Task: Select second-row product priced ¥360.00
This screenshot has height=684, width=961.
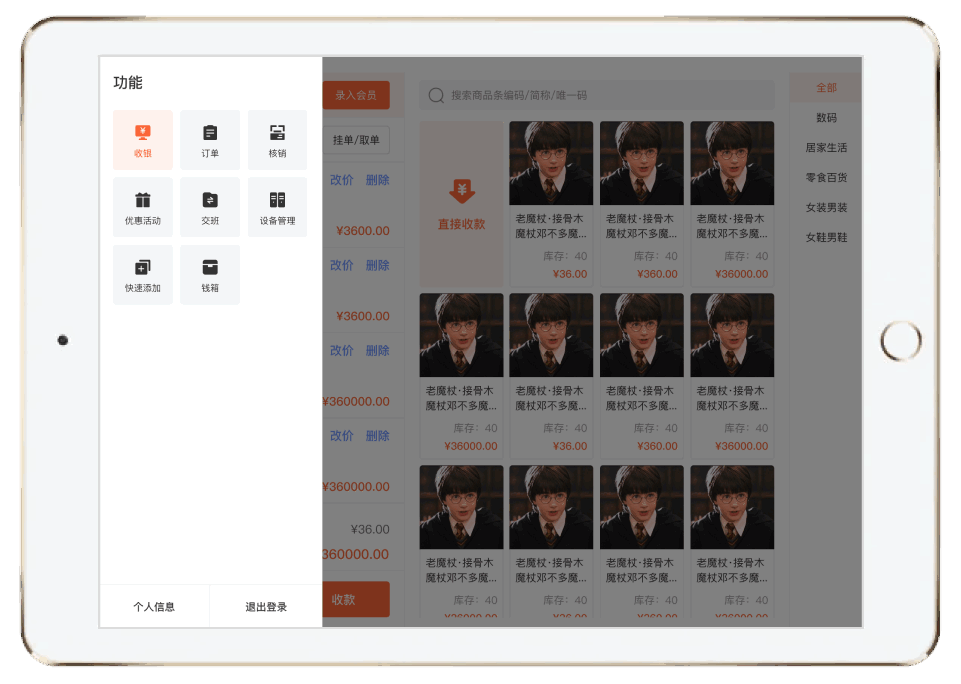Action: click(x=642, y=376)
